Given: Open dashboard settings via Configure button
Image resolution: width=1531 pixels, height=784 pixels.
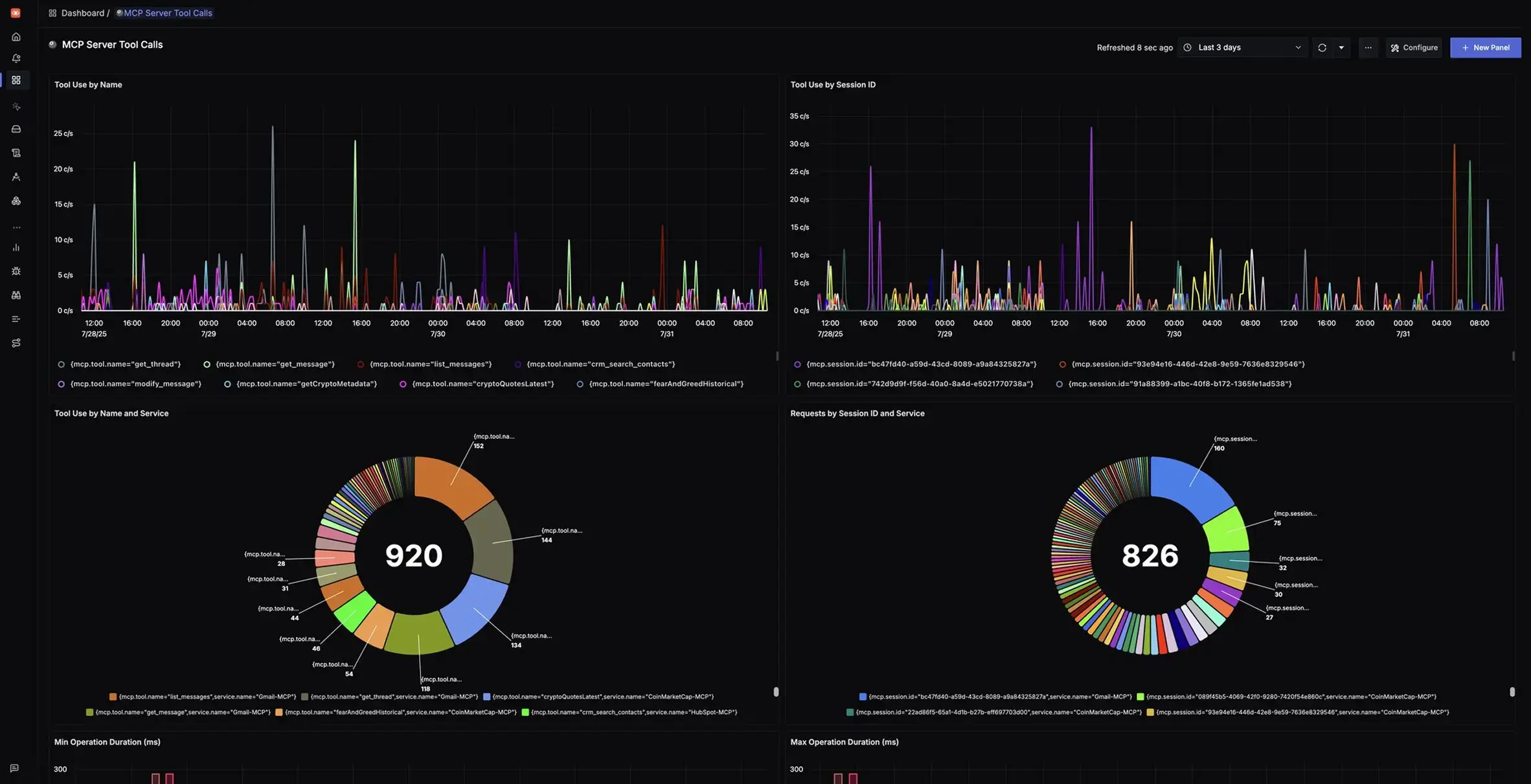Looking at the screenshot, I should pyautogui.click(x=1414, y=47).
